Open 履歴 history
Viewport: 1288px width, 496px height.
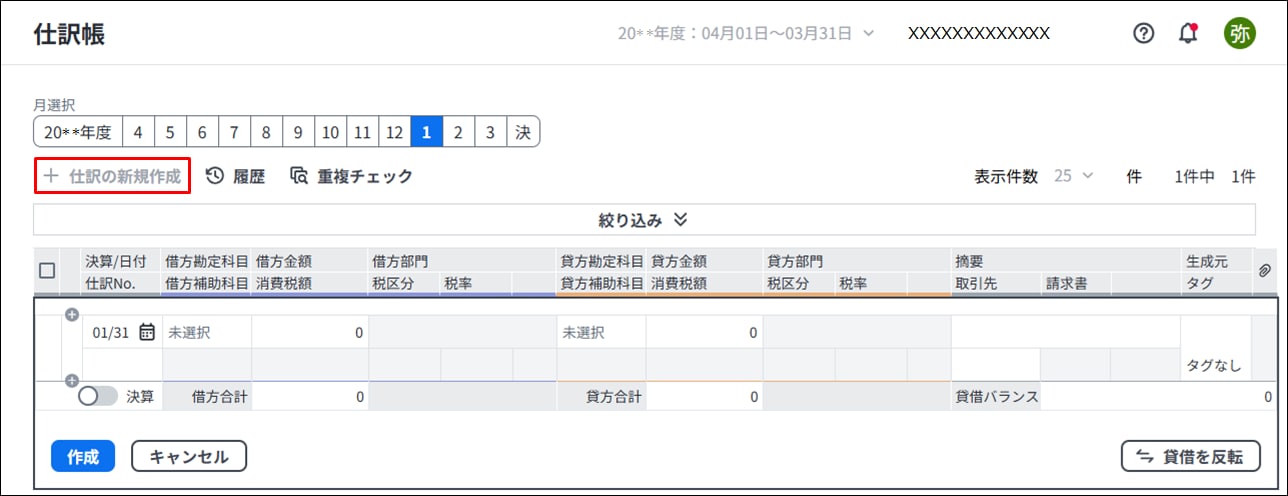pyautogui.click(x=236, y=176)
